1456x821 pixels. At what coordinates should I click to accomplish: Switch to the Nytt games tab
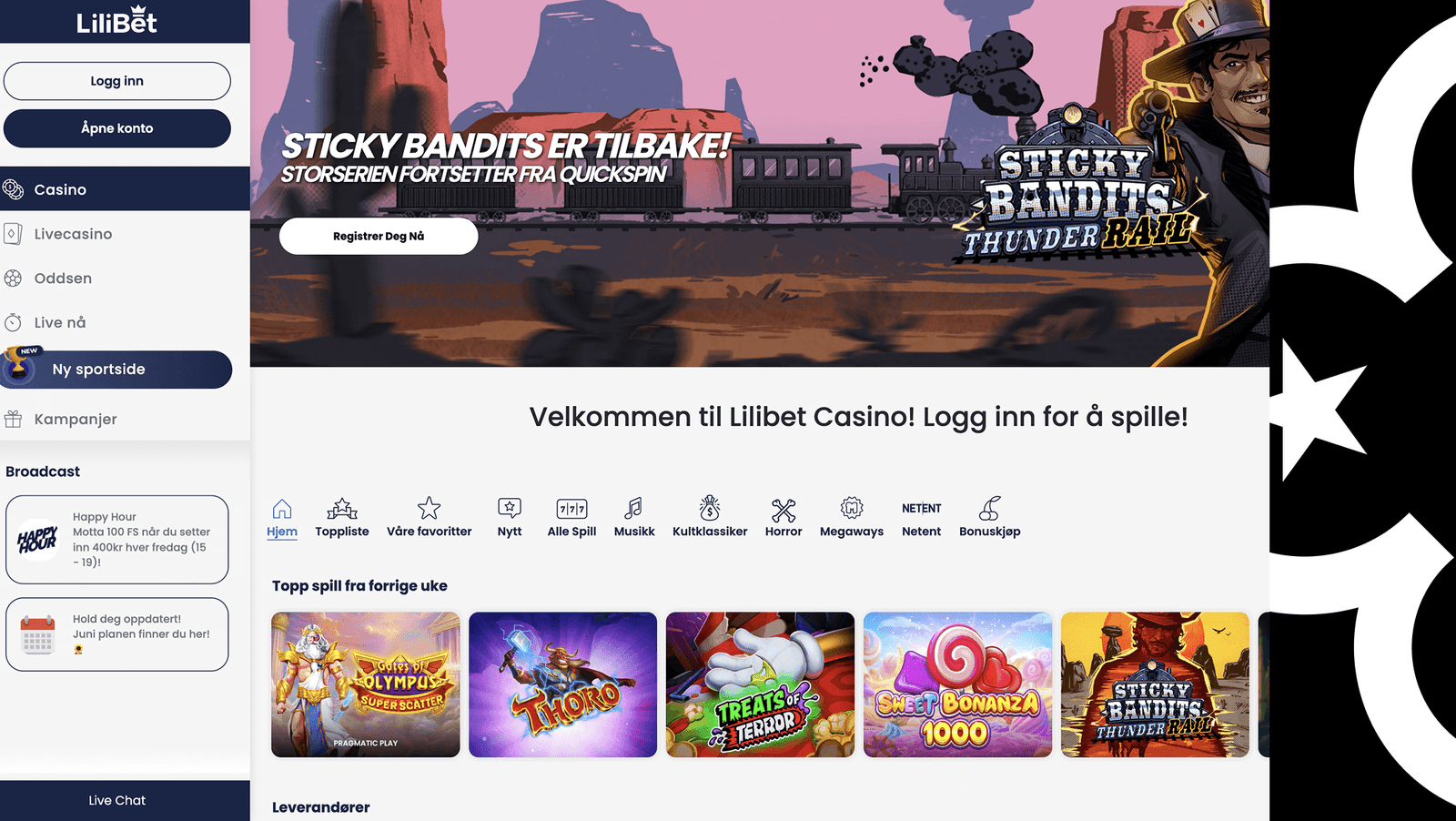click(x=510, y=519)
